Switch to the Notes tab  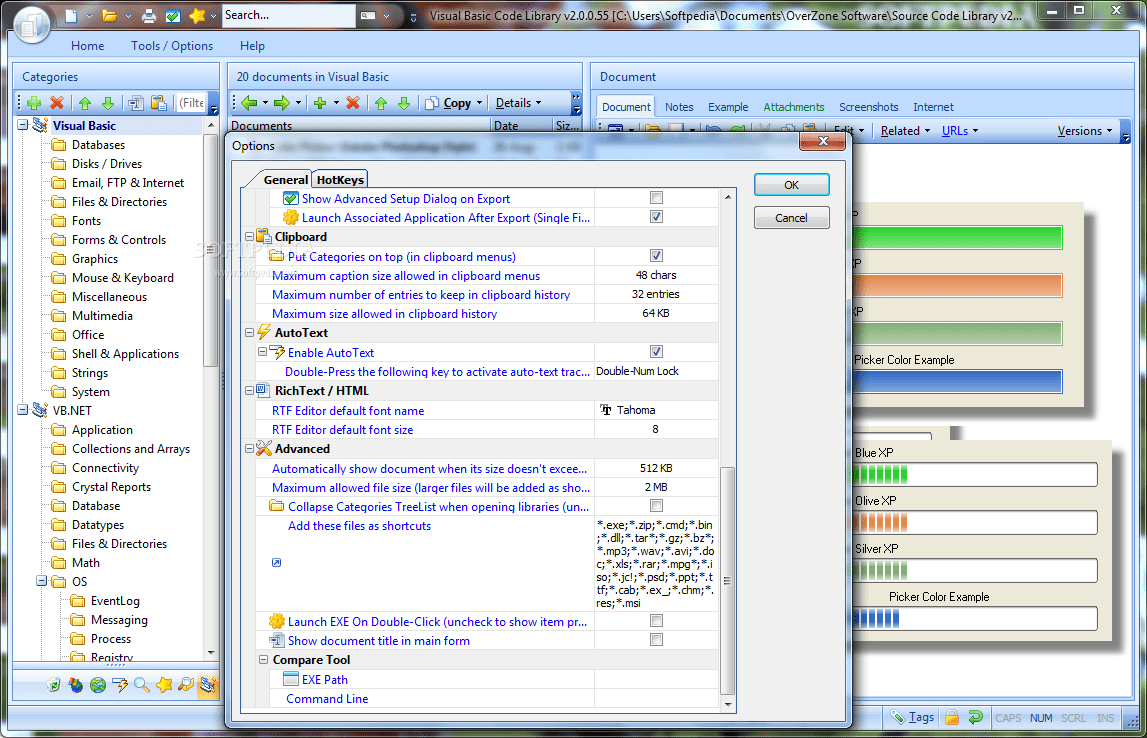click(x=679, y=107)
